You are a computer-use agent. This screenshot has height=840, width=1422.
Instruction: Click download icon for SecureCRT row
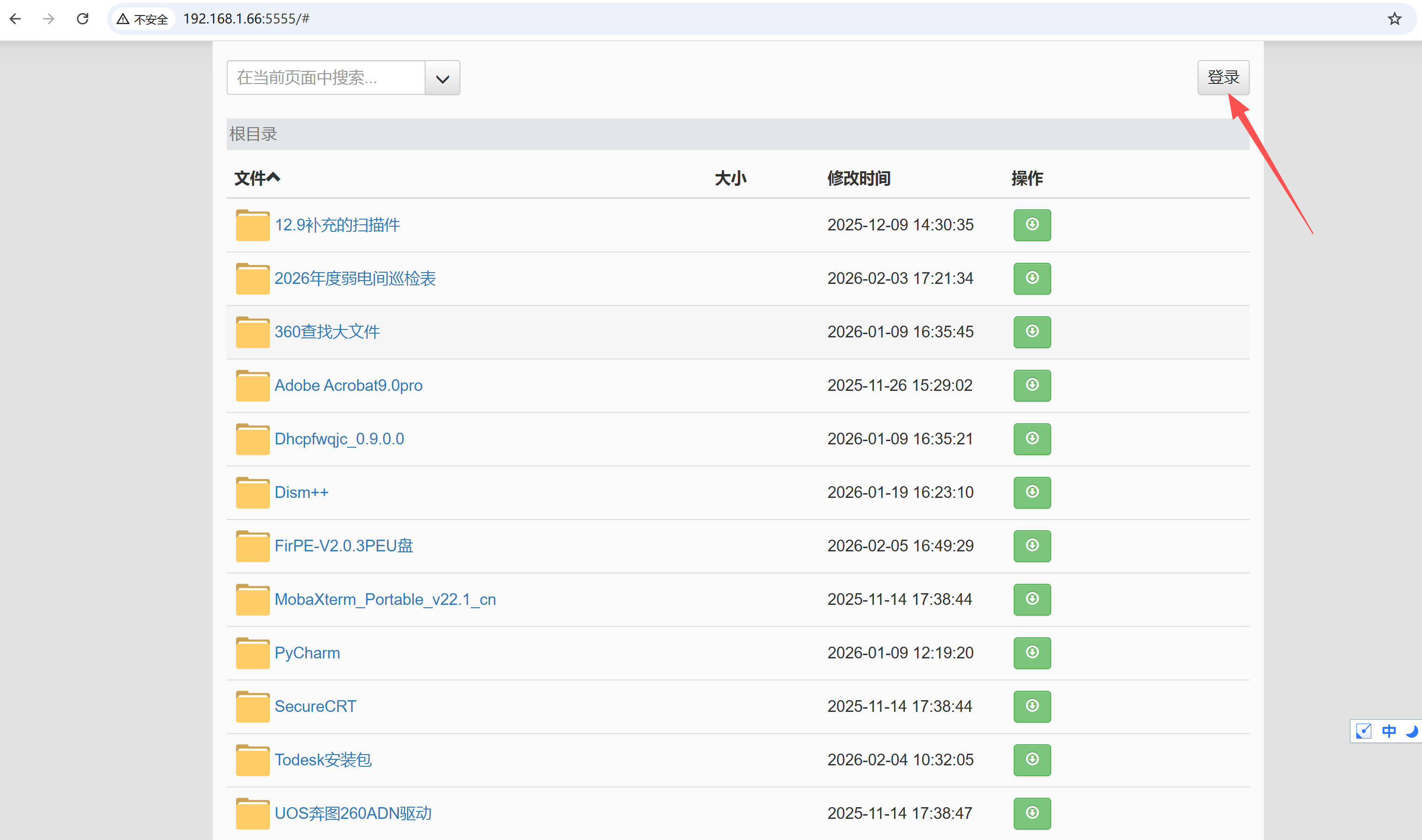[x=1032, y=706]
